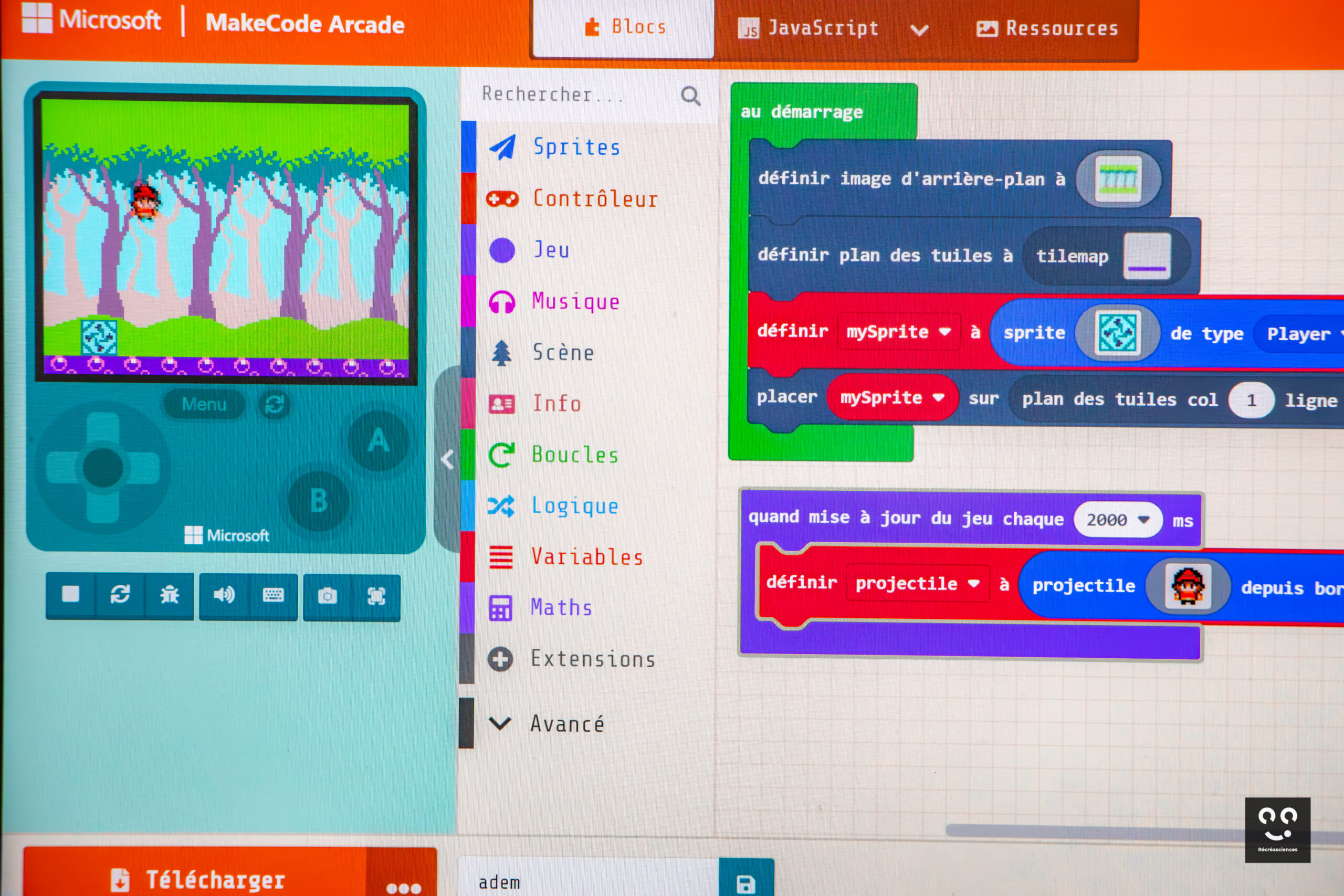
Task: Select the 'au démarrage' block
Action: pyautogui.click(x=801, y=112)
